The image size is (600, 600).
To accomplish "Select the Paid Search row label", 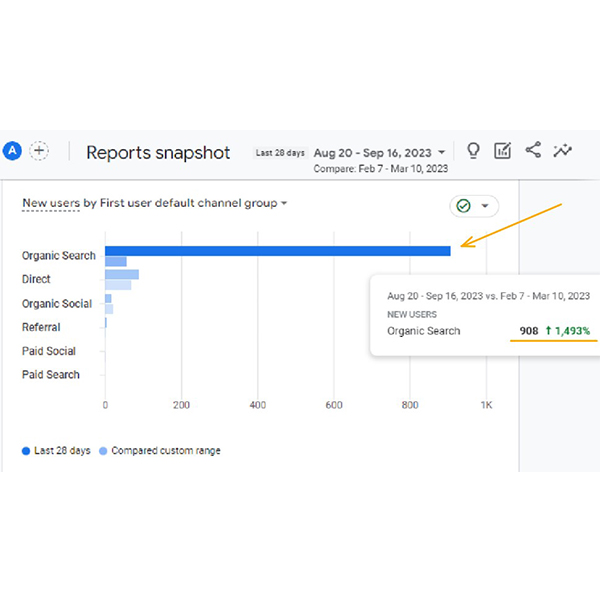I will click(51, 374).
